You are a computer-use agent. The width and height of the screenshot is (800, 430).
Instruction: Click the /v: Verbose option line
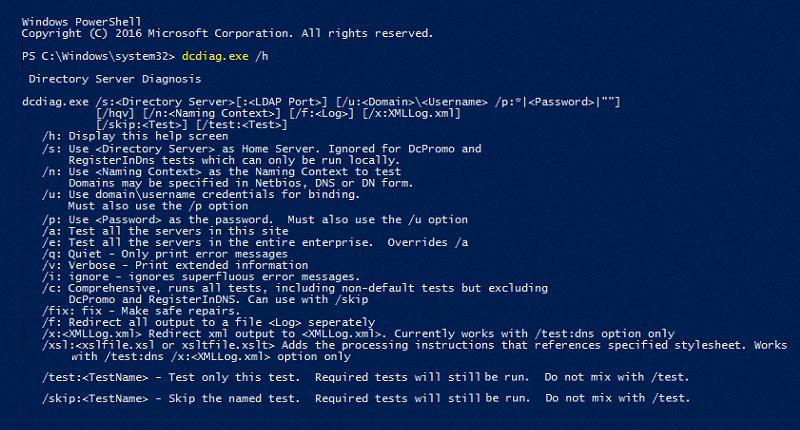coord(175,265)
